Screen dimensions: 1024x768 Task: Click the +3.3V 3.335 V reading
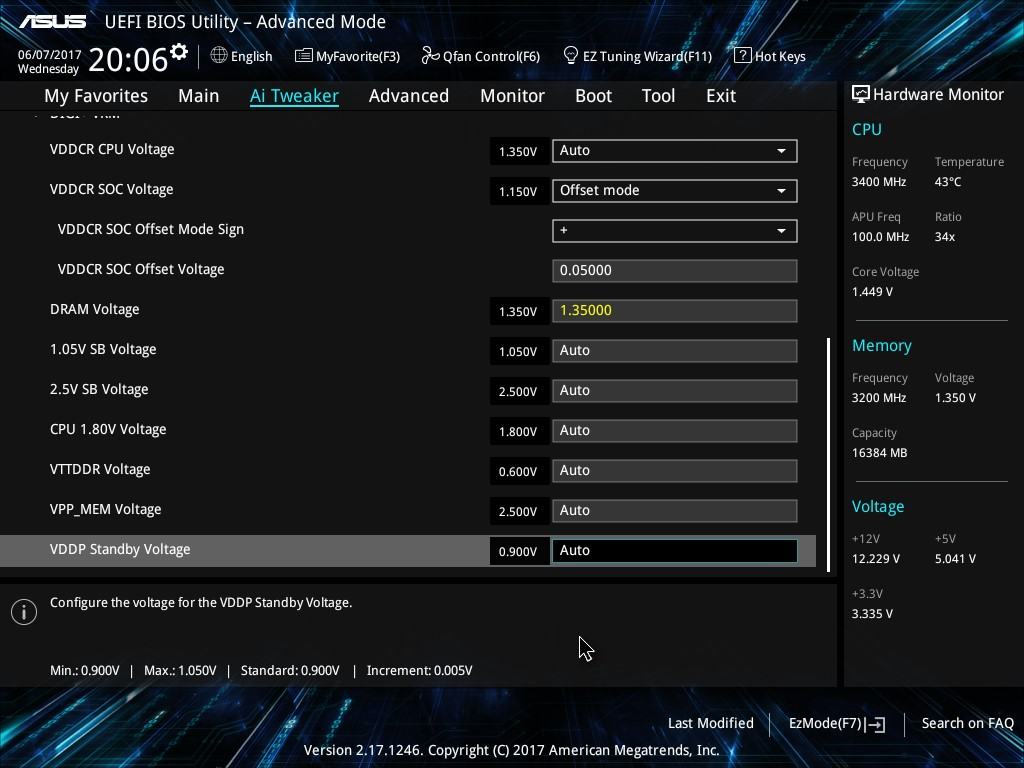(x=872, y=614)
